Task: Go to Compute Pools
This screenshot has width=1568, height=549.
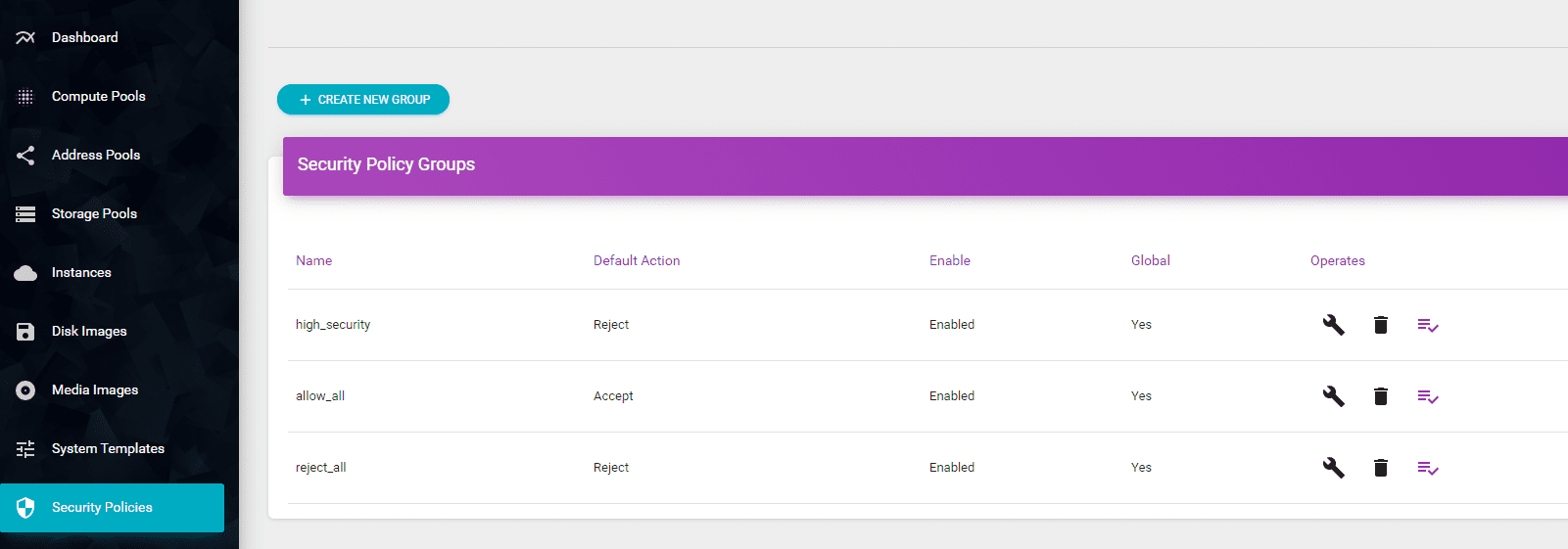Action: (x=98, y=96)
